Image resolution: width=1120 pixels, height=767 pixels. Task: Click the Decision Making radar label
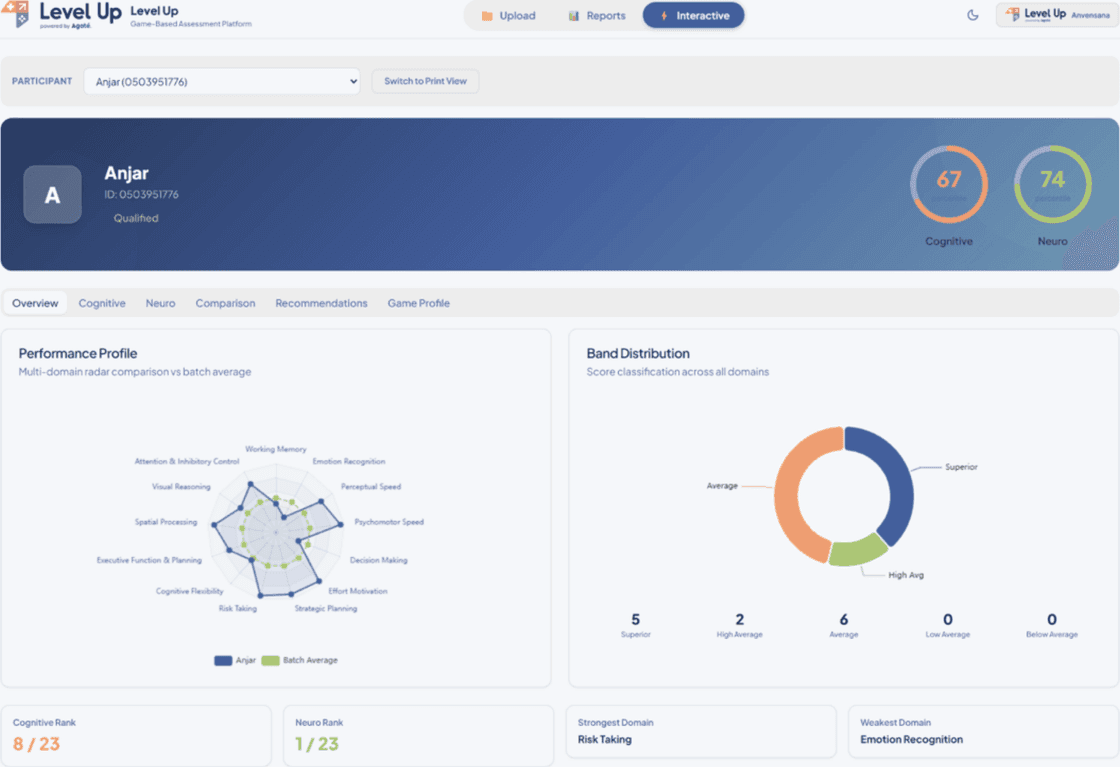pyautogui.click(x=379, y=560)
